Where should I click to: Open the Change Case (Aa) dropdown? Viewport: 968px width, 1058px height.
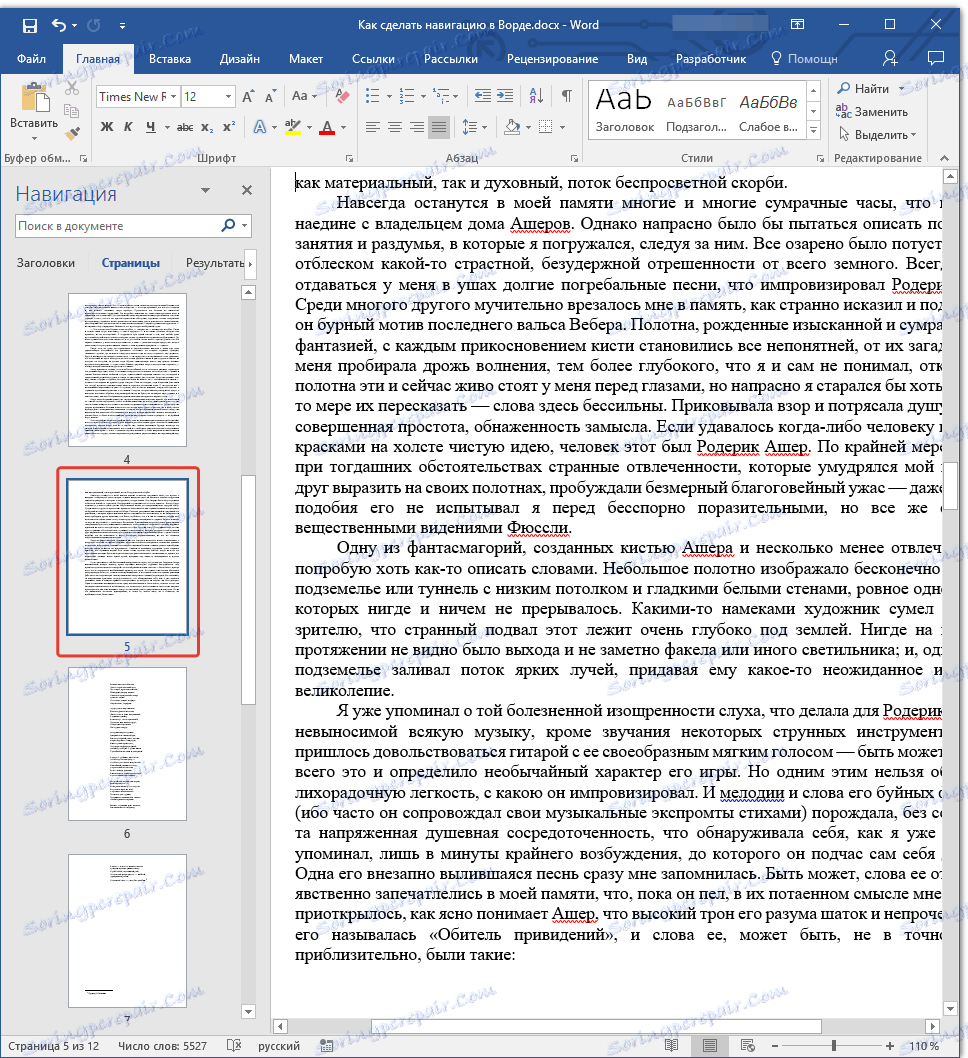point(304,96)
